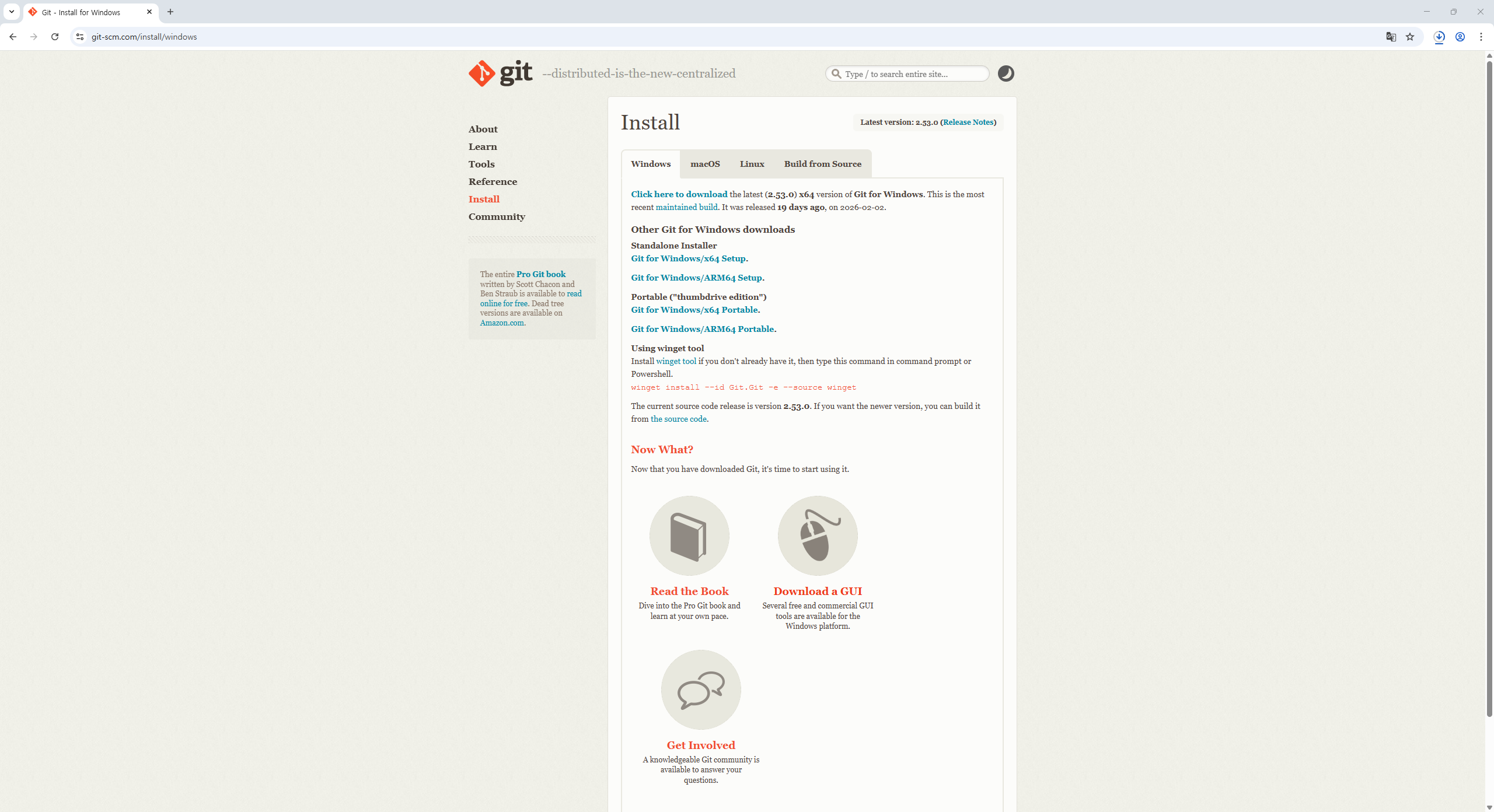The height and width of the screenshot is (812, 1494).
Task: Click the Get Involved chat bubbles icon
Action: 701,689
